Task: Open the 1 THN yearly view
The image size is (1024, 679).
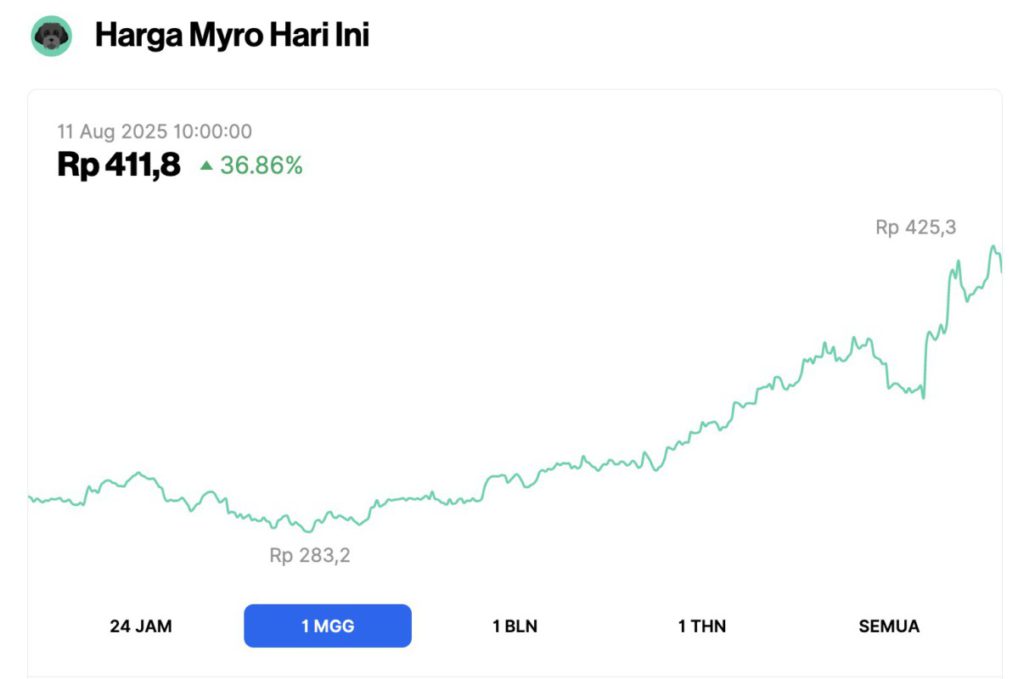Action: point(701,626)
